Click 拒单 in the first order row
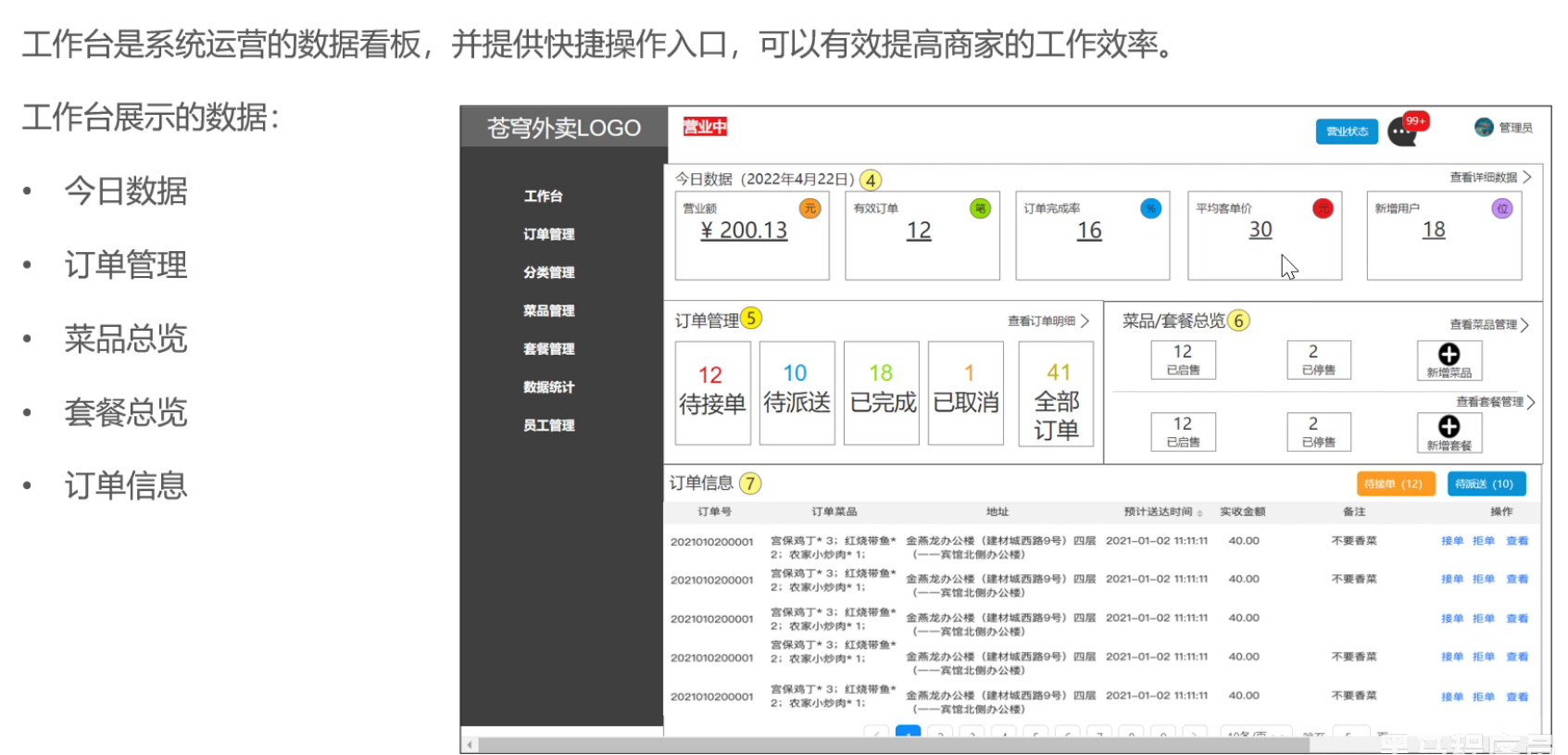This screenshot has width=1568, height=755. pyautogui.click(x=1484, y=541)
